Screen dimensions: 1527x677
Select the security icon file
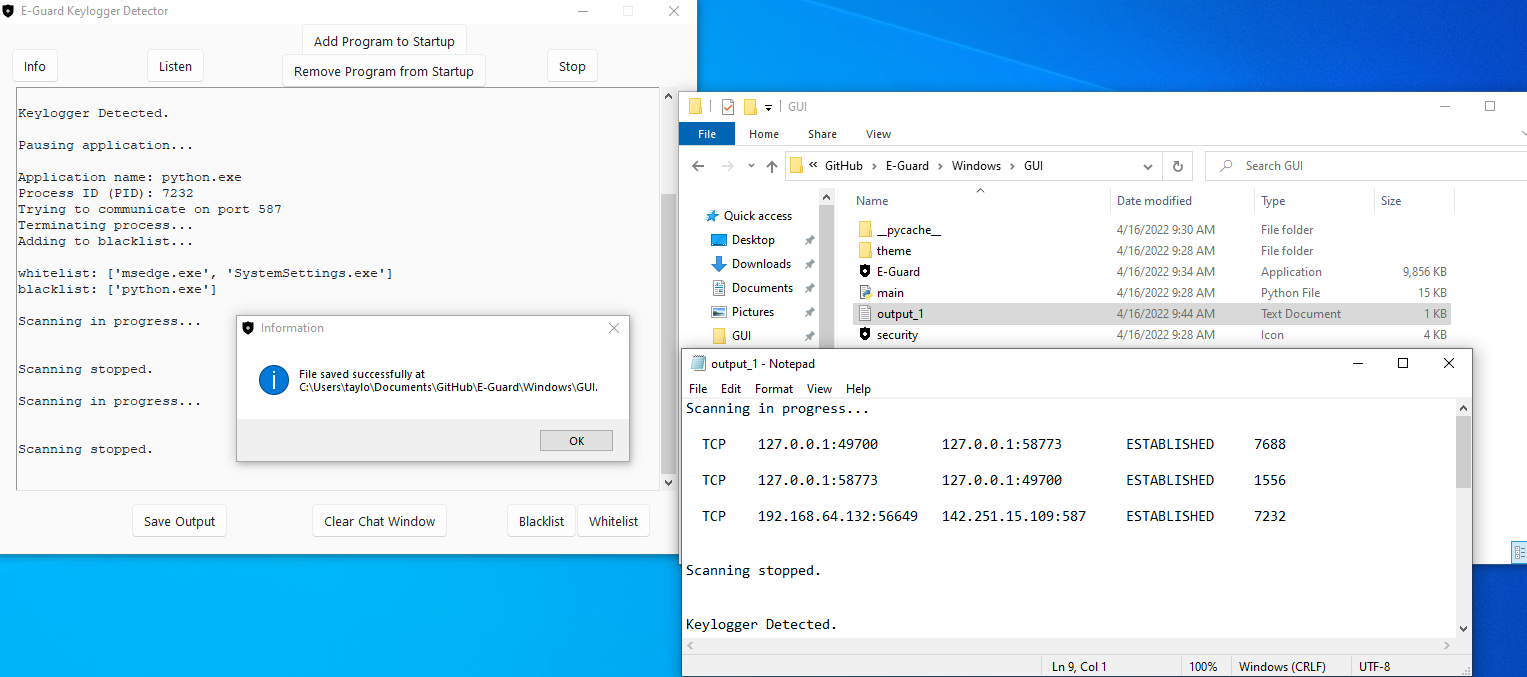tap(1152, 335)
